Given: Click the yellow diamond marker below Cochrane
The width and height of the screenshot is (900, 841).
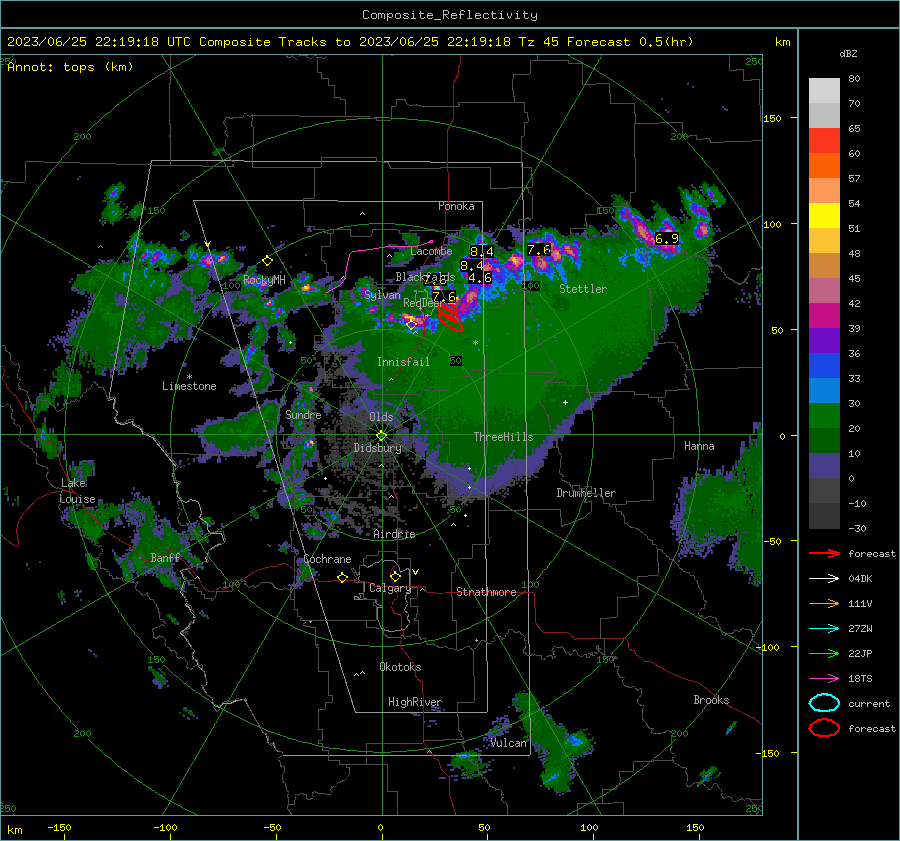Looking at the screenshot, I should [342, 577].
